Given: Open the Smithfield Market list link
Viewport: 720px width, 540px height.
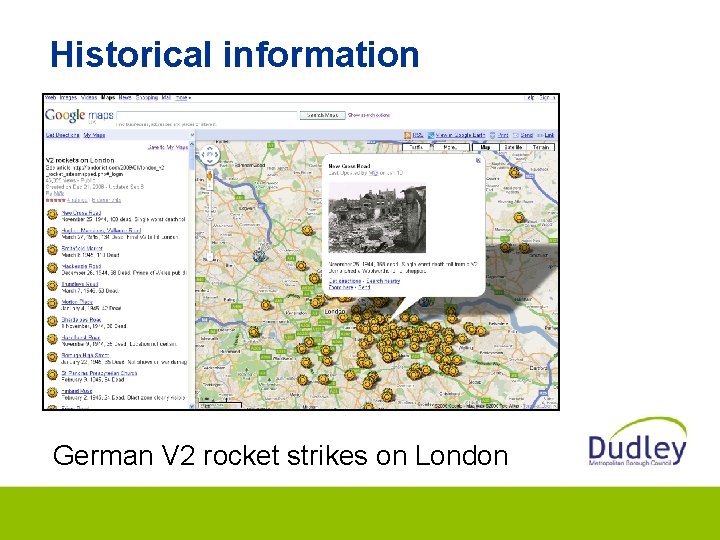Looking at the screenshot, I should [82, 248].
